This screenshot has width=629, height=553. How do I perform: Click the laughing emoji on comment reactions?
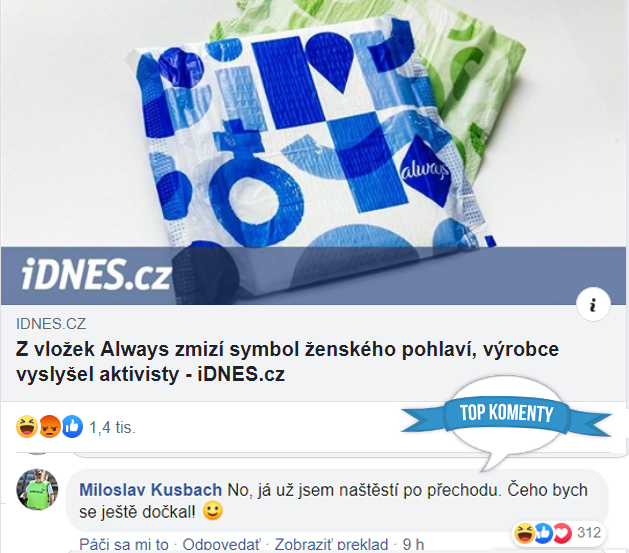[524, 533]
